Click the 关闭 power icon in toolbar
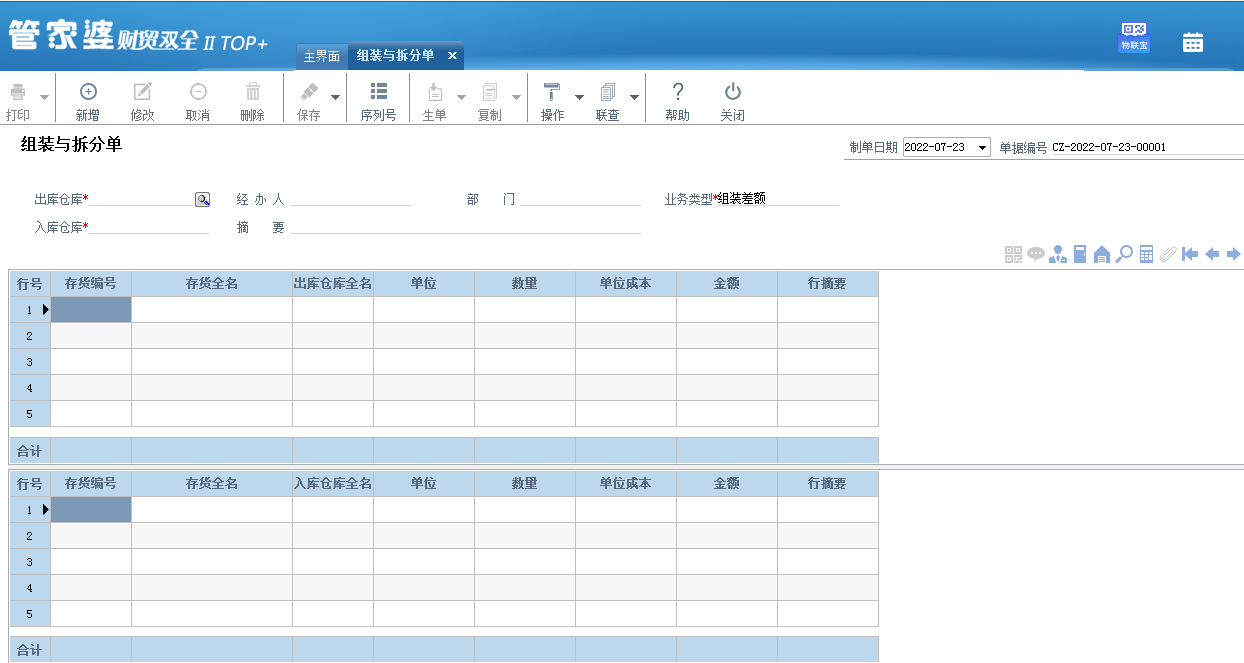The width and height of the screenshot is (1244, 663). pyautogui.click(x=732, y=92)
